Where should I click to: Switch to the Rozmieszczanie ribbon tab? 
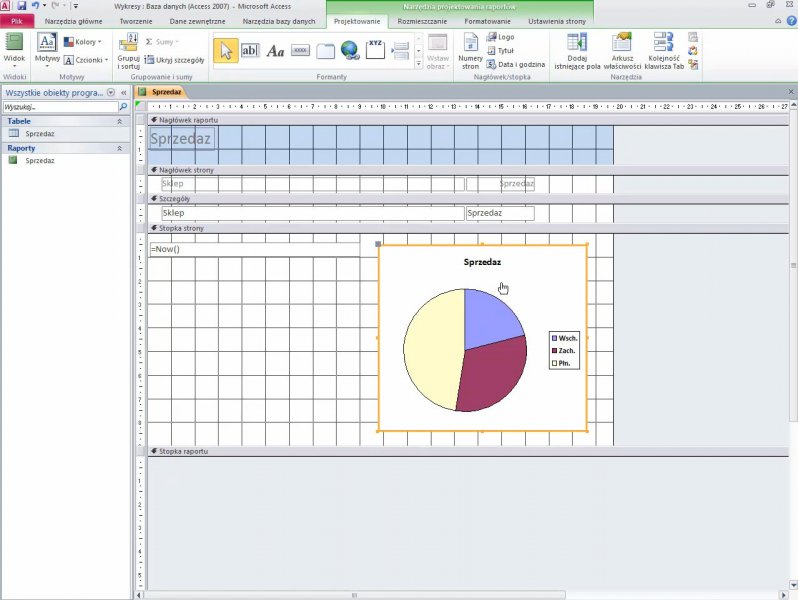[x=421, y=21]
